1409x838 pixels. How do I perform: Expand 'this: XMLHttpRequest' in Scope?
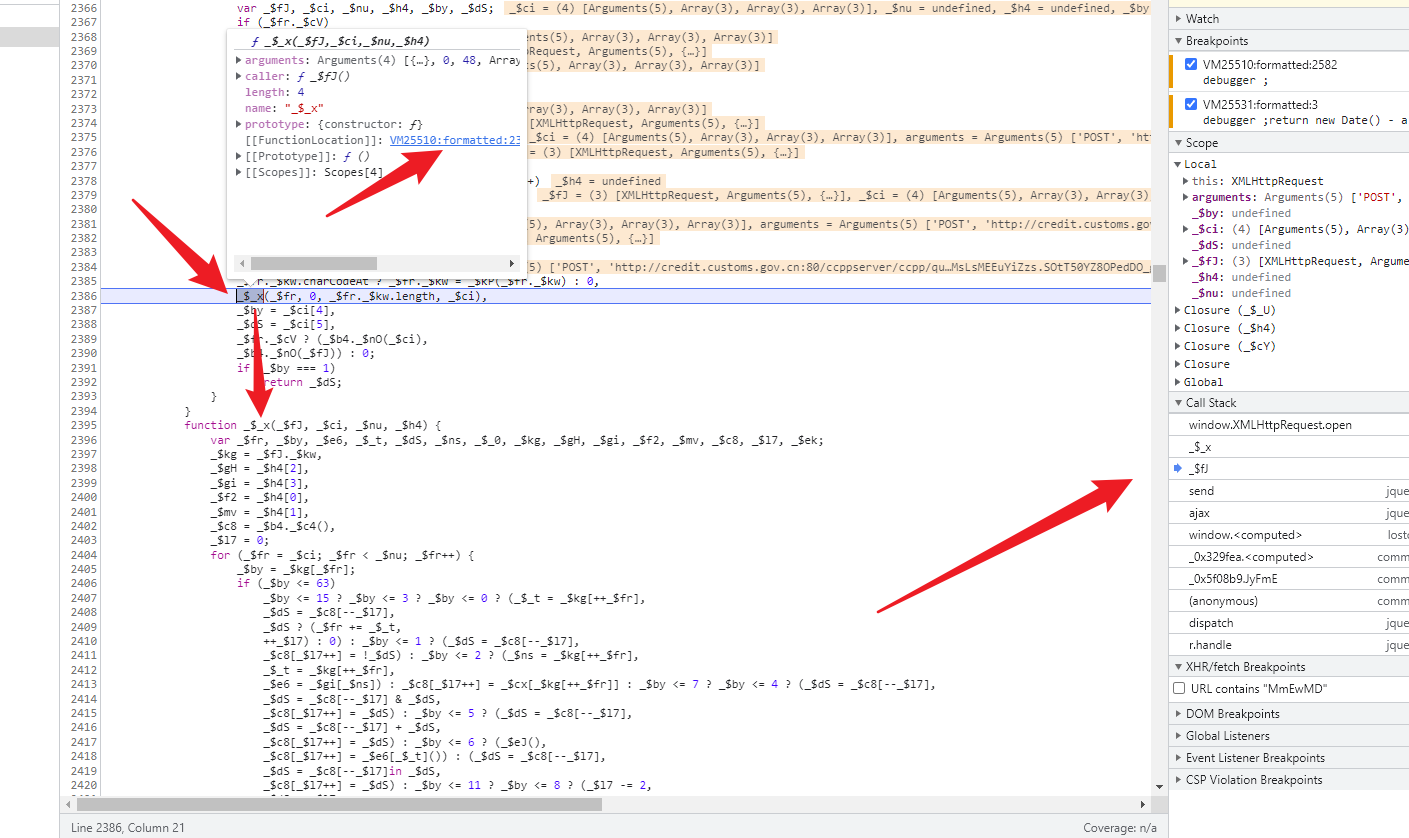[x=1186, y=182]
